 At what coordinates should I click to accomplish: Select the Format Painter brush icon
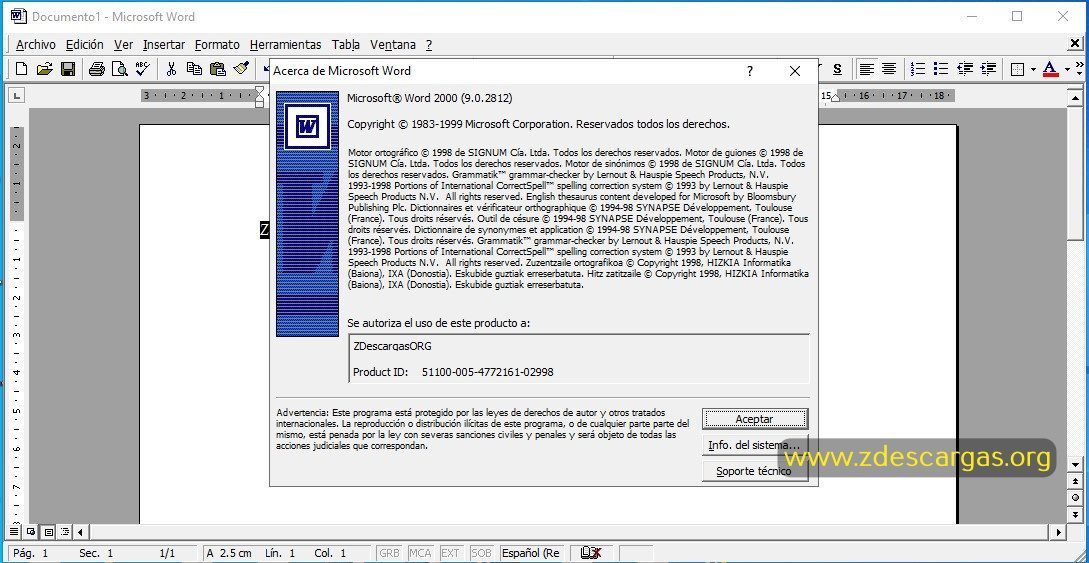click(x=241, y=69)
